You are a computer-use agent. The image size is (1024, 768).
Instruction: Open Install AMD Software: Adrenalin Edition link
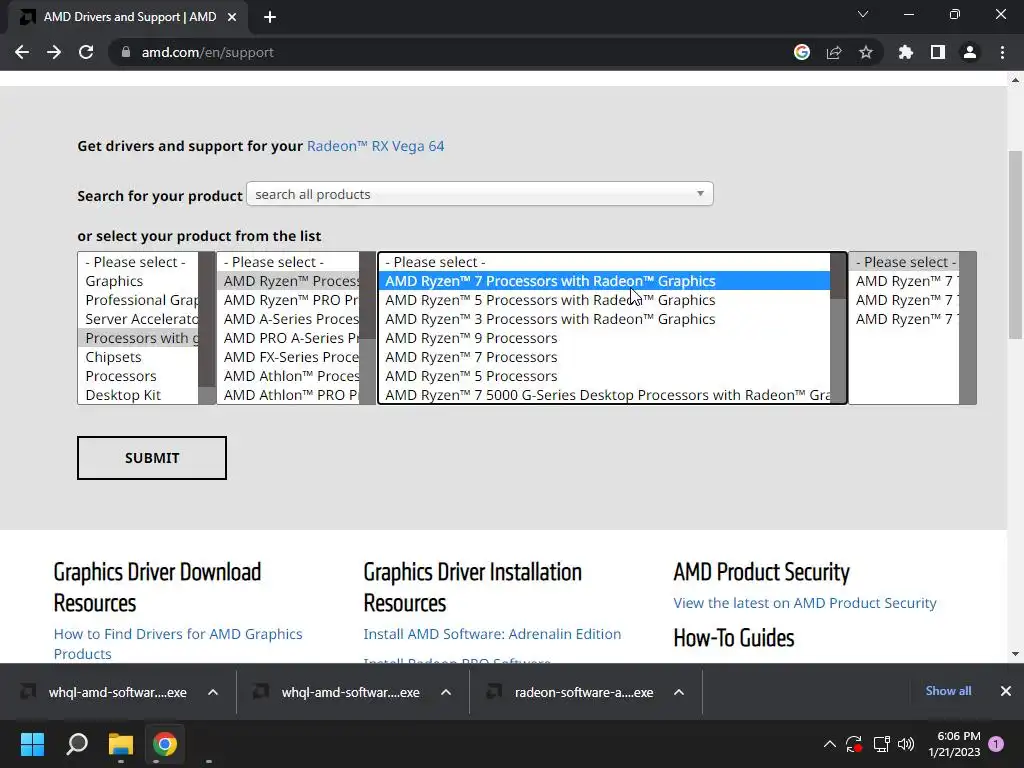(x=492, y=633)
